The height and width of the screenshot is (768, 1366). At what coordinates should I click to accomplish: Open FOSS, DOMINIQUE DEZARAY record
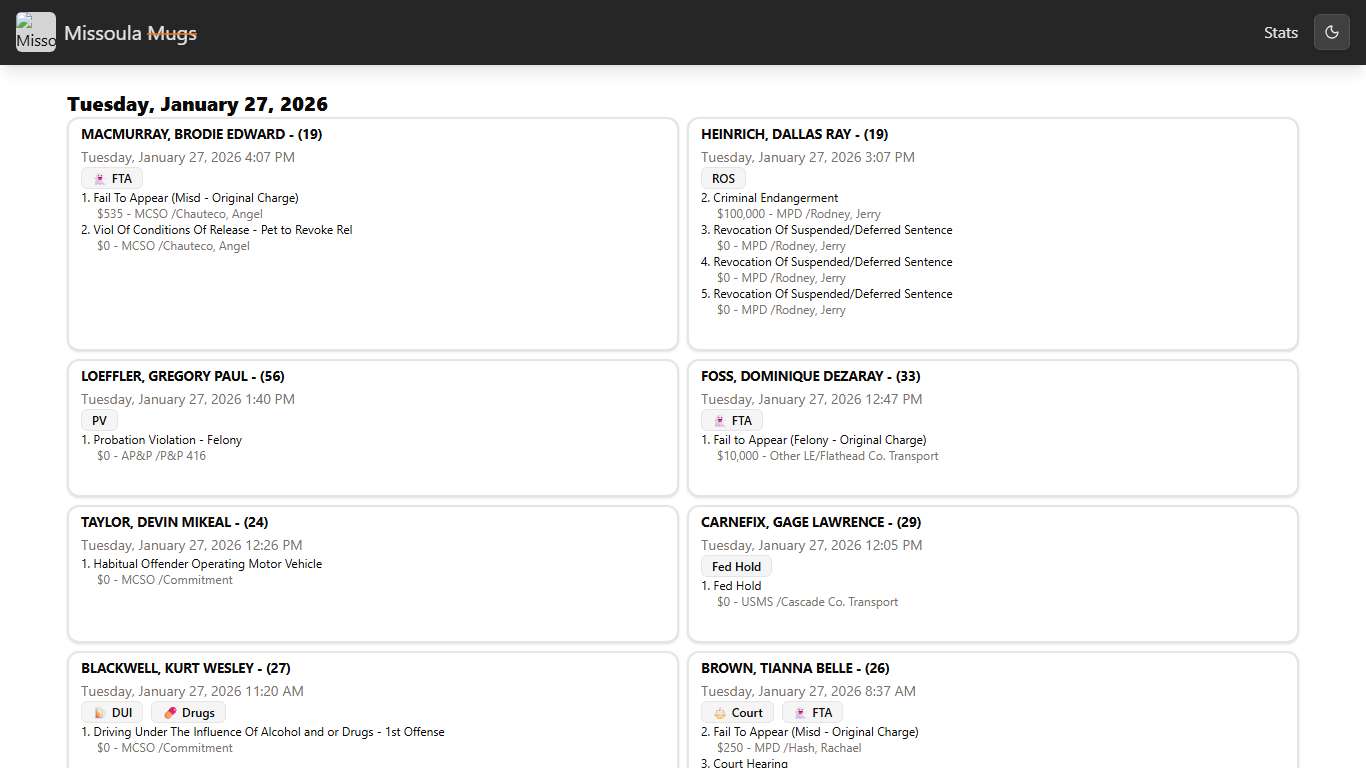[x=810, y=376]
